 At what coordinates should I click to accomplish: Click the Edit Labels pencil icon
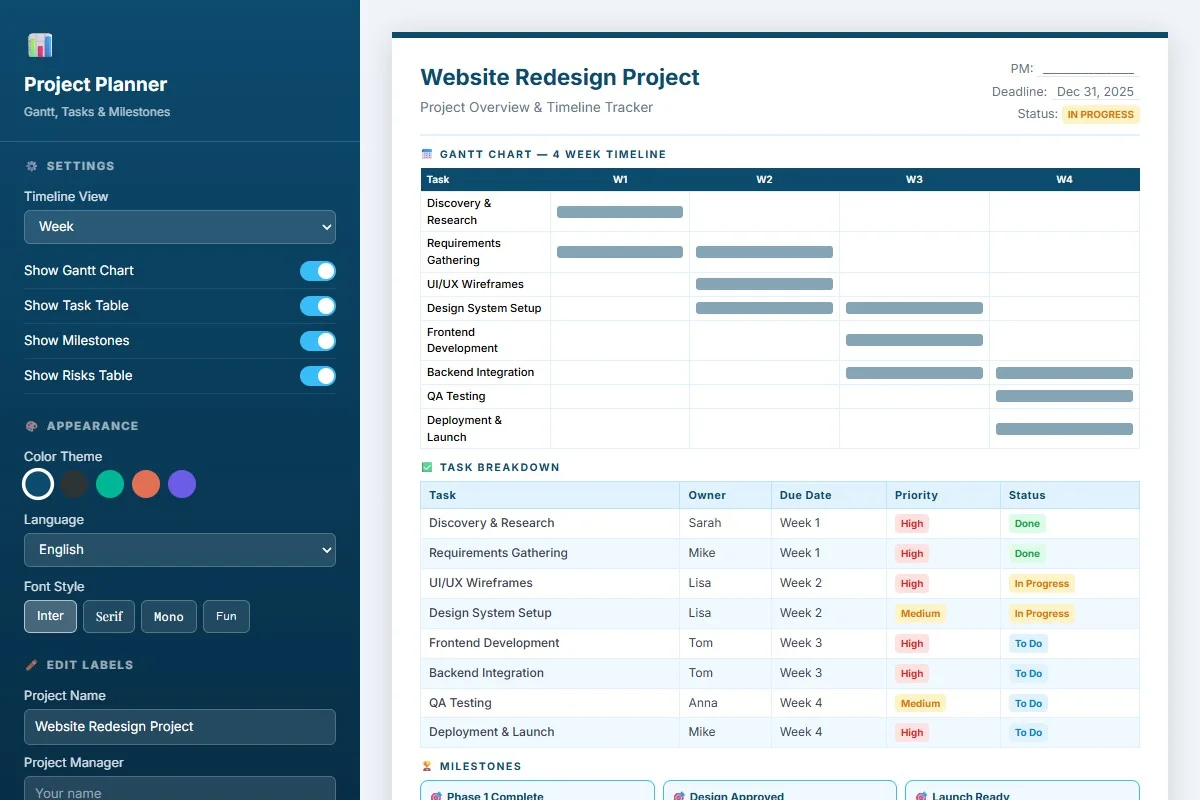point(31,665)
